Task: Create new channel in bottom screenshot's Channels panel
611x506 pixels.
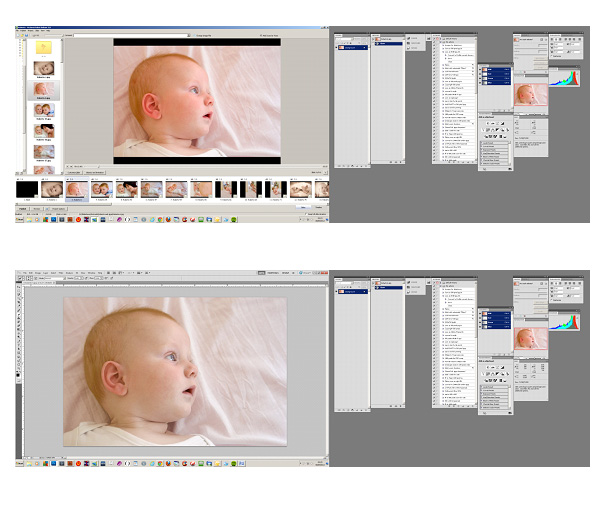Action: point(505,354)
